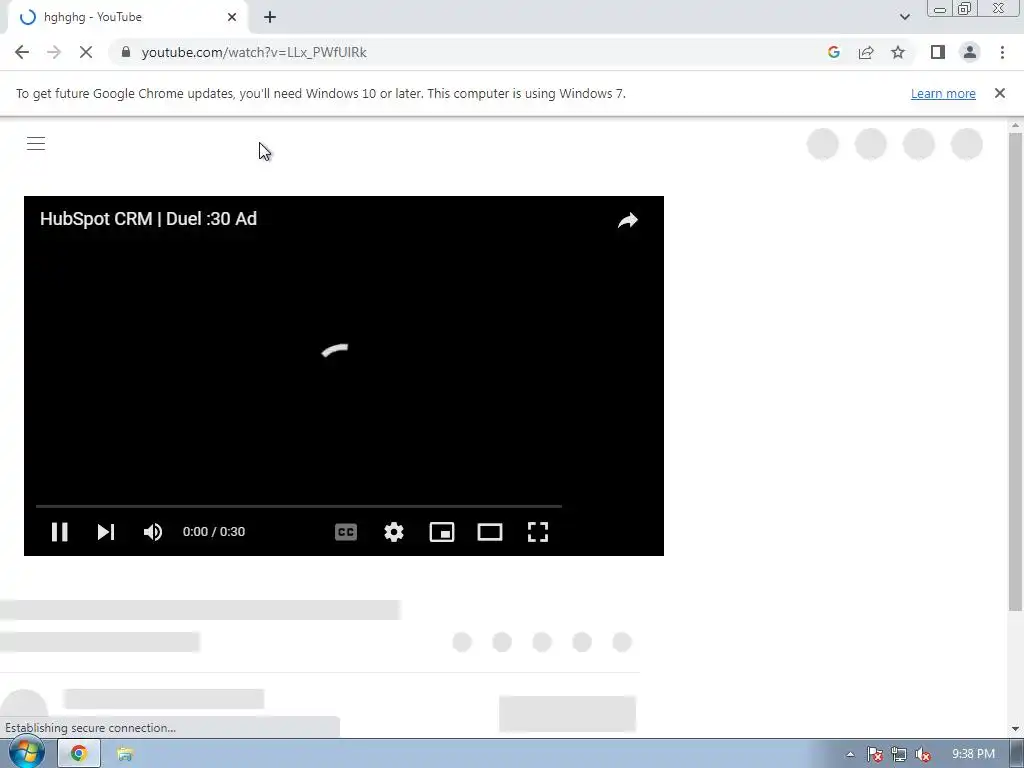The image size is (1024, 768).
Task: Share the video with the arrow icon
Action: pos(628,220)
